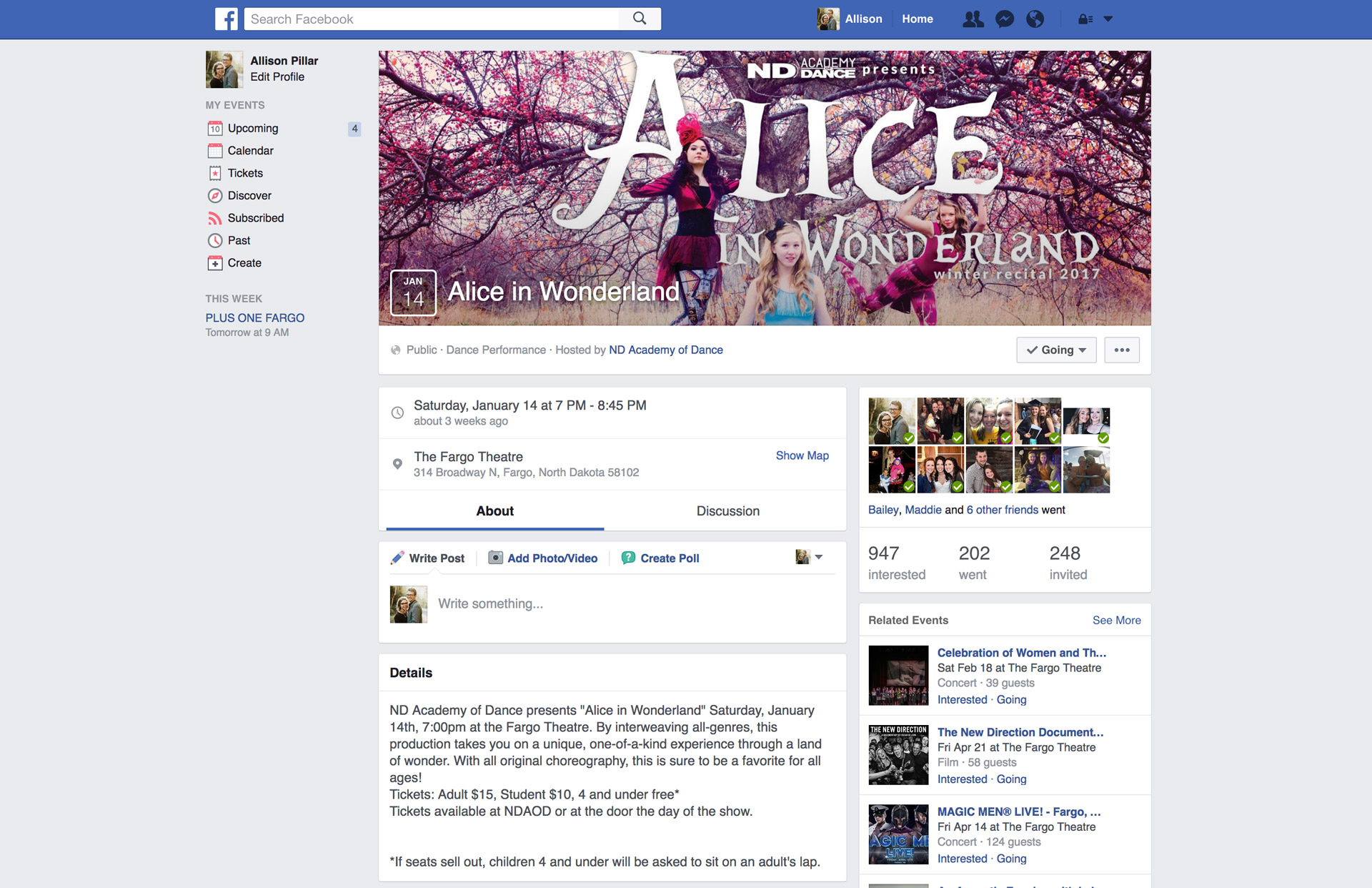Open the MAGIC MEN LIVE - Fargo title link

(1018, 811)
